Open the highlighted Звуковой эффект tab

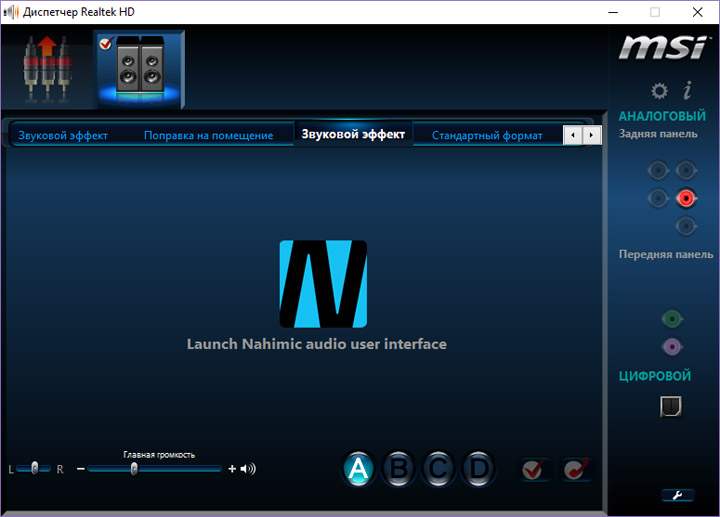[x=353, y=134]
